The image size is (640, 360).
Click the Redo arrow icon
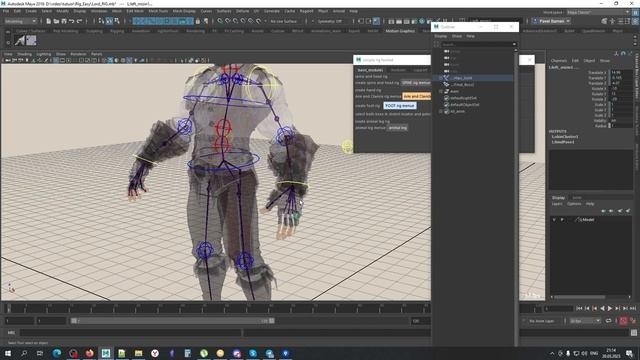(80, 21)
